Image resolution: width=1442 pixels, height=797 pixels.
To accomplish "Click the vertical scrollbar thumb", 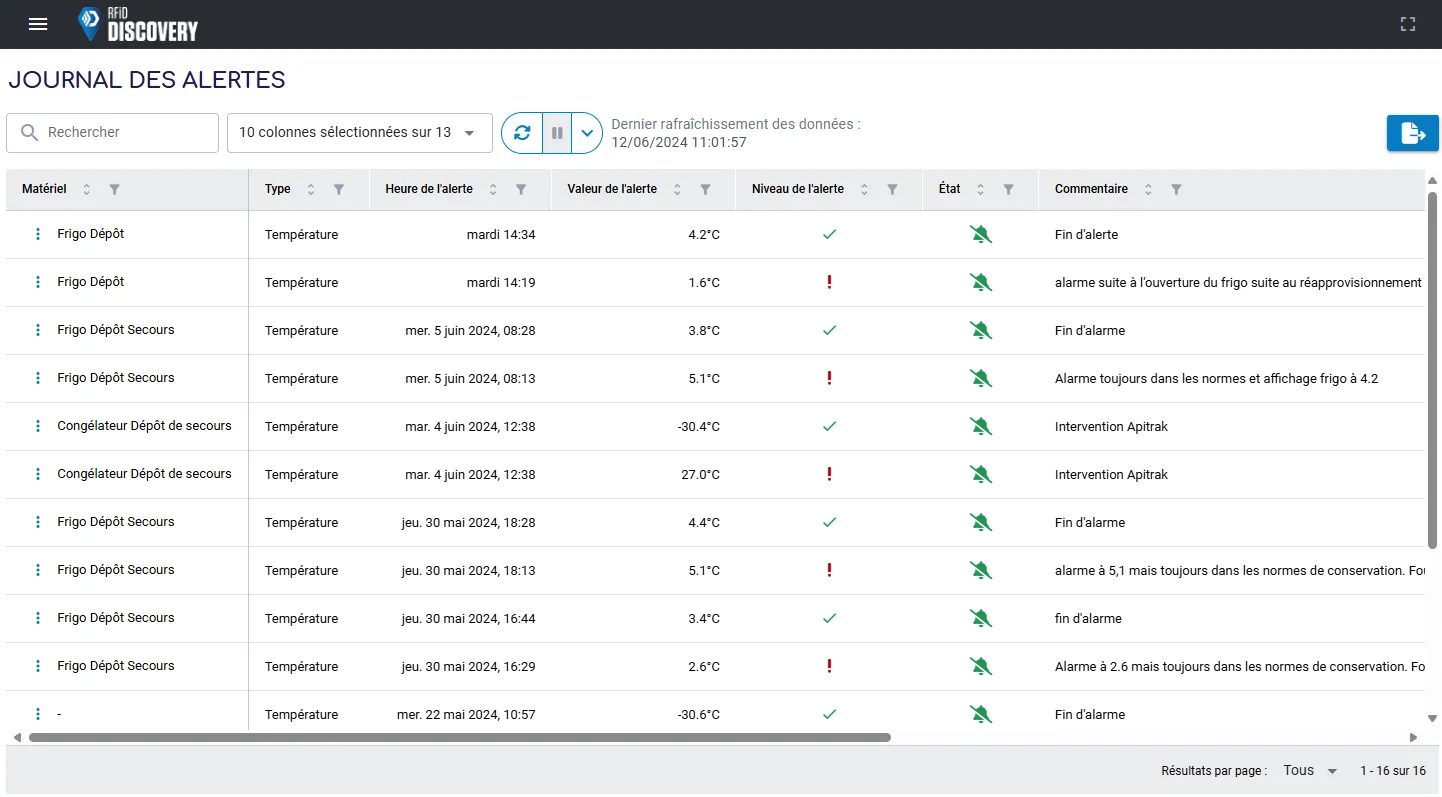I will coord(1432,370).
